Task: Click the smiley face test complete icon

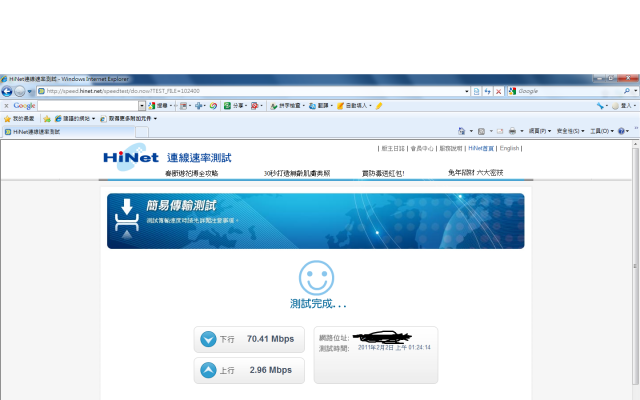Action: (316, 278)
